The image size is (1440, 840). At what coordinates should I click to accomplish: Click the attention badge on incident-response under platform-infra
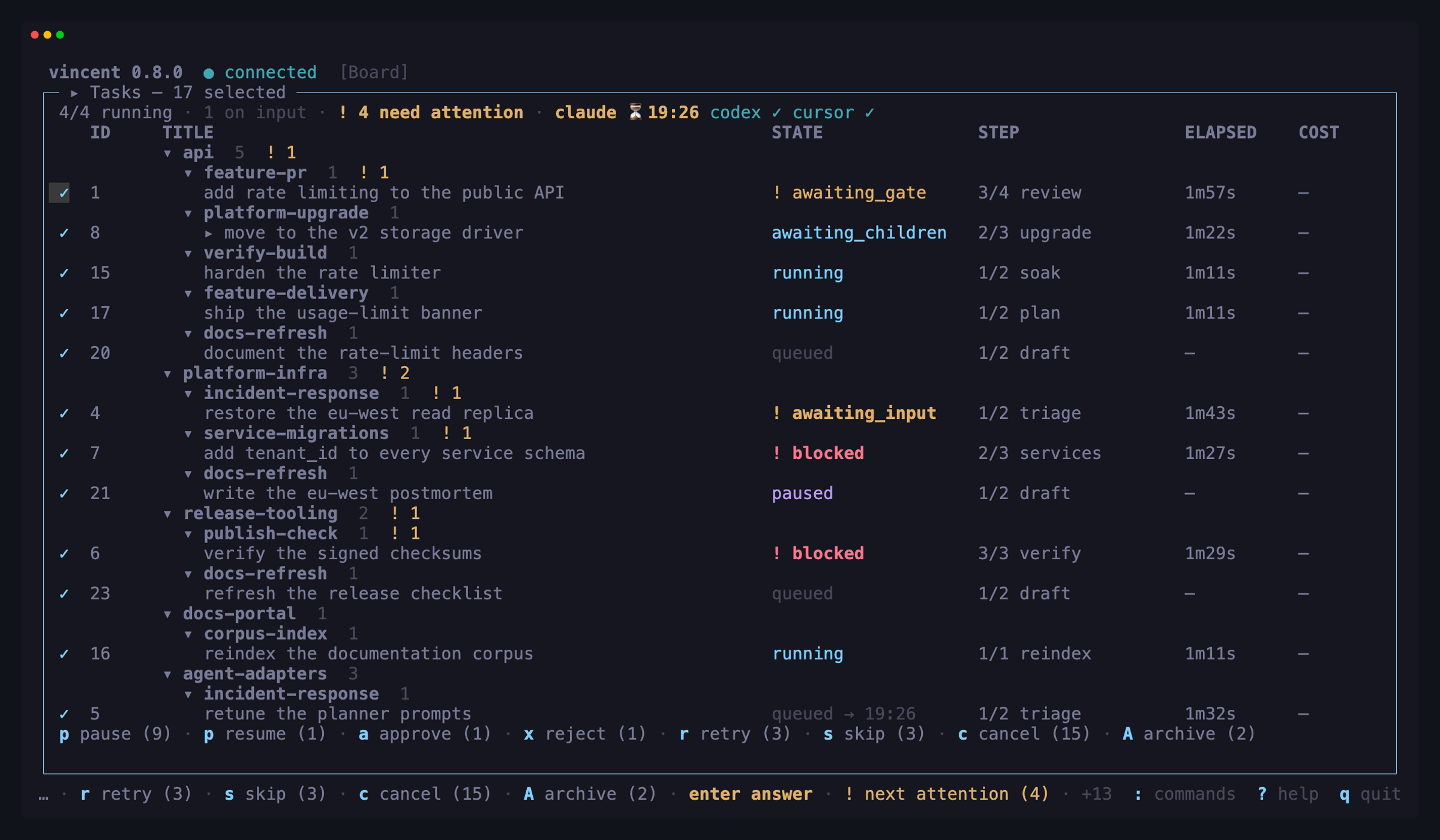pos(446,393)
